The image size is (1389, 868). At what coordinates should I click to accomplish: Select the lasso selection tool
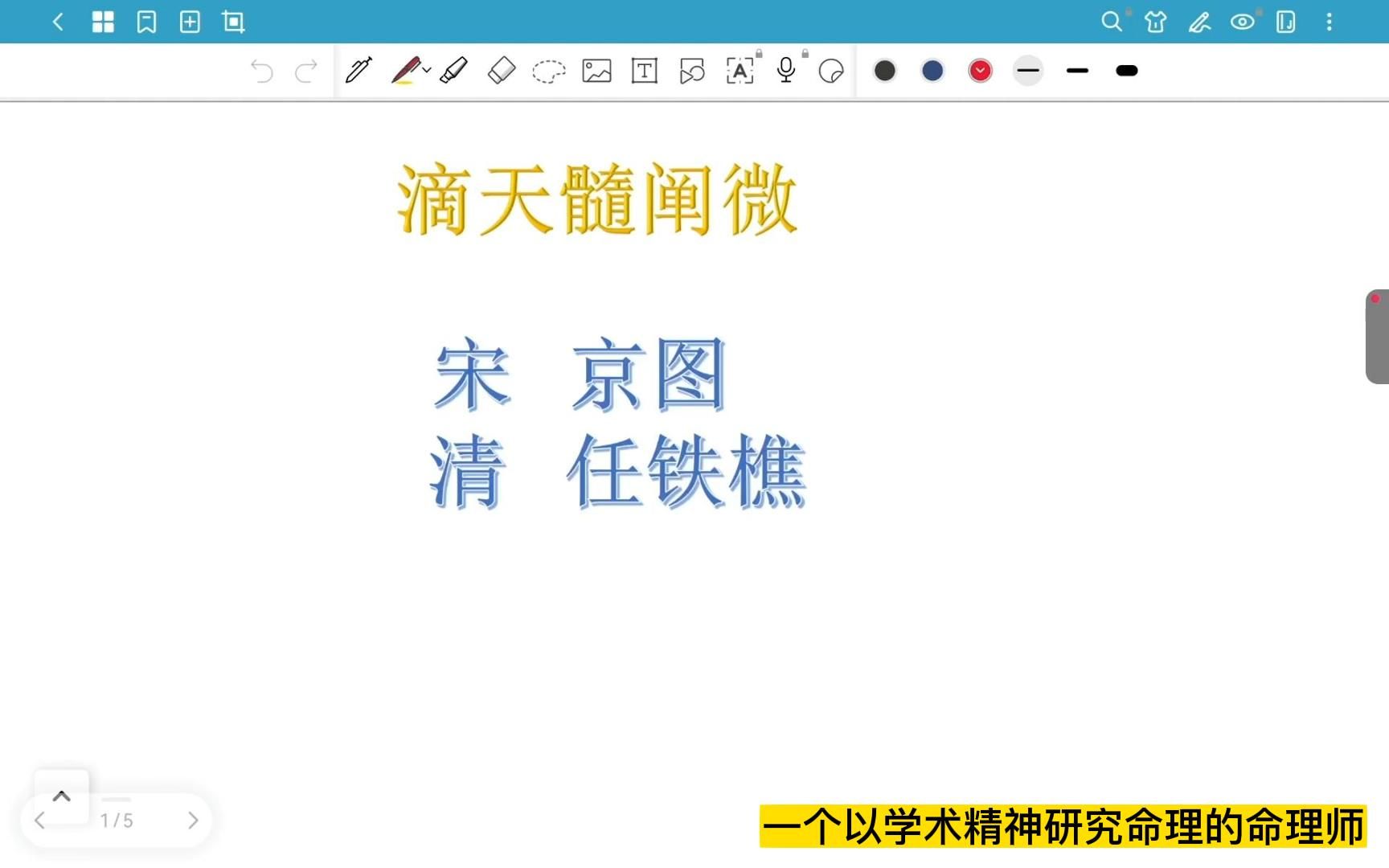(549, 72)
